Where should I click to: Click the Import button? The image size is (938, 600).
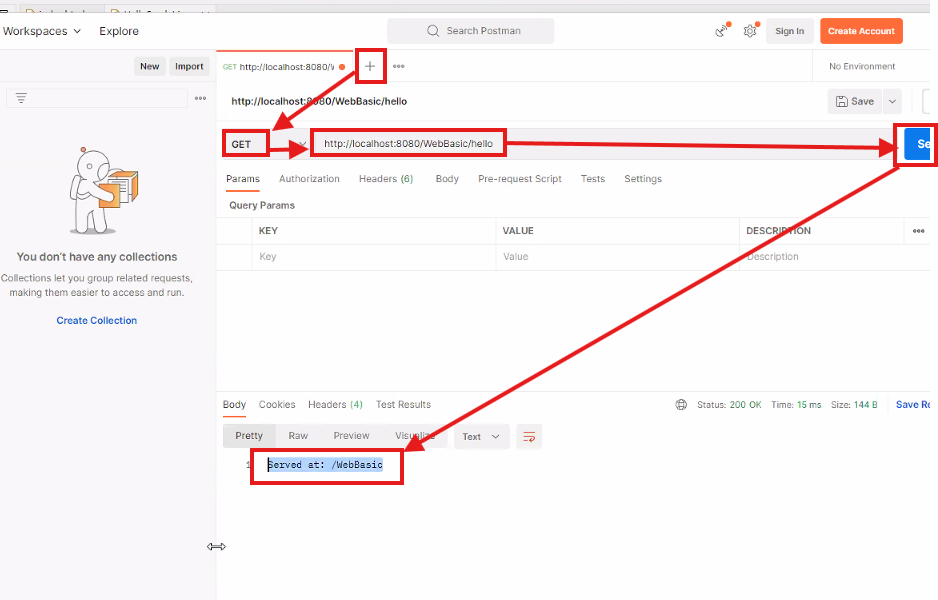tap(189, 66)
